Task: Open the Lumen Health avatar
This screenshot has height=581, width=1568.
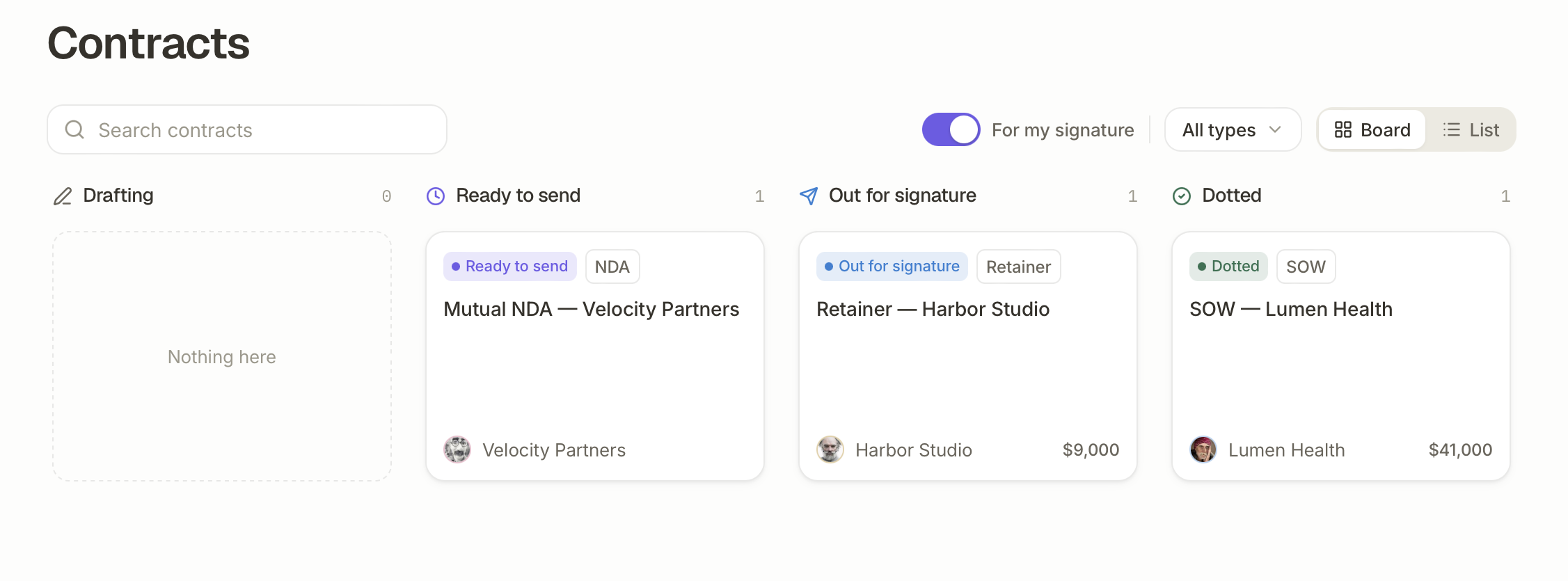Action: 1203,449
